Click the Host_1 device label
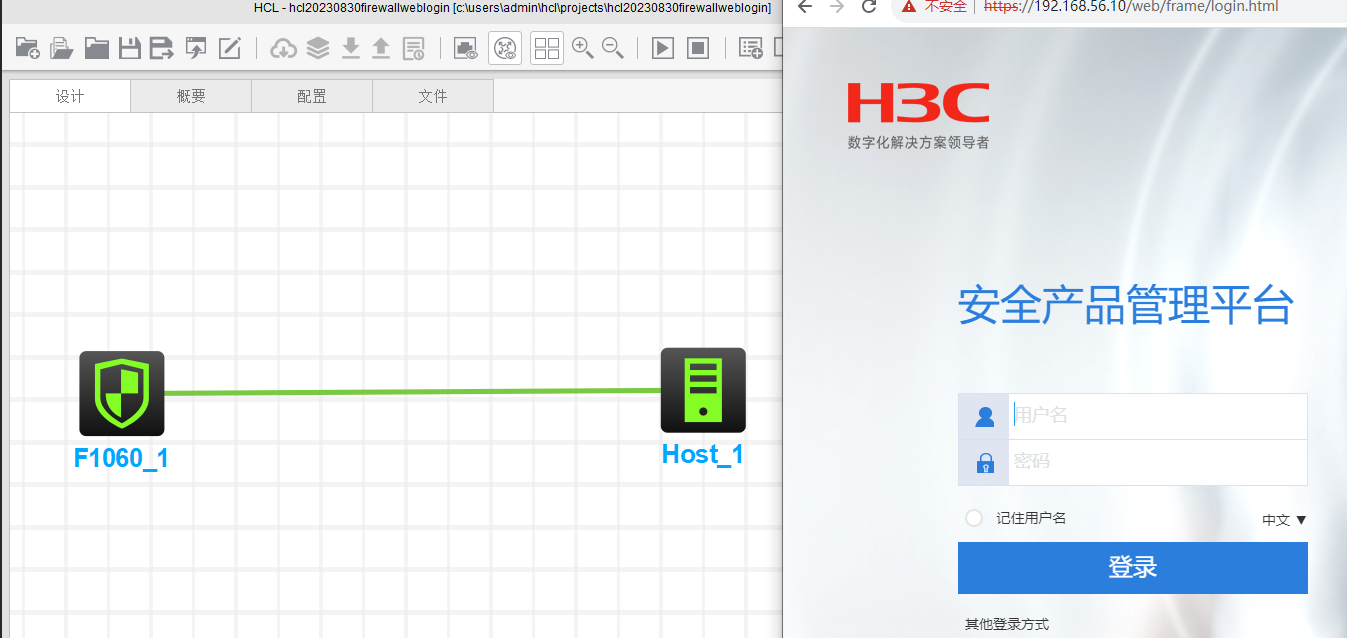1347x638 pixels. [703, 455]
